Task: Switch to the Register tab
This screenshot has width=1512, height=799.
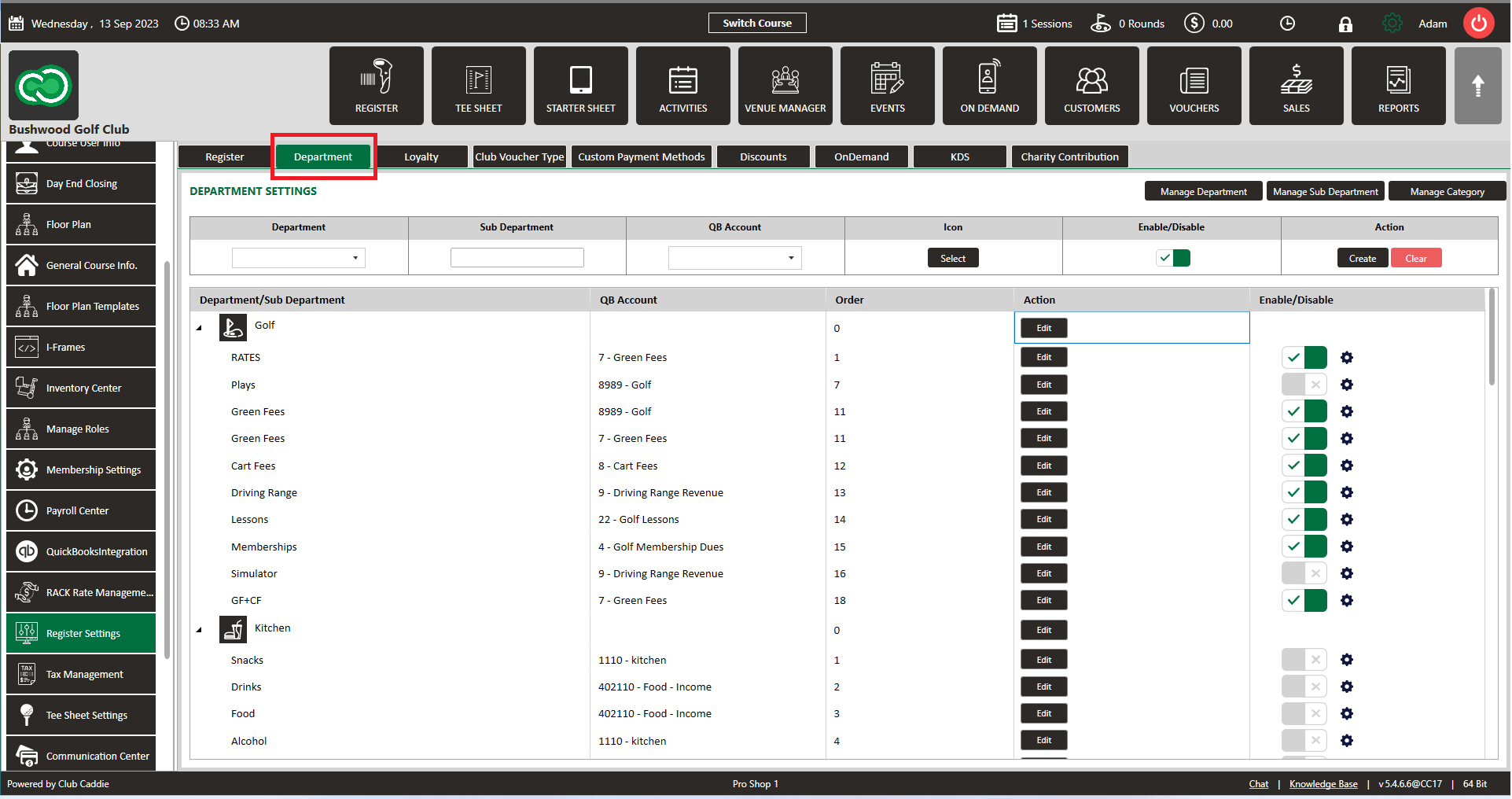Action: tap(225, 156)
